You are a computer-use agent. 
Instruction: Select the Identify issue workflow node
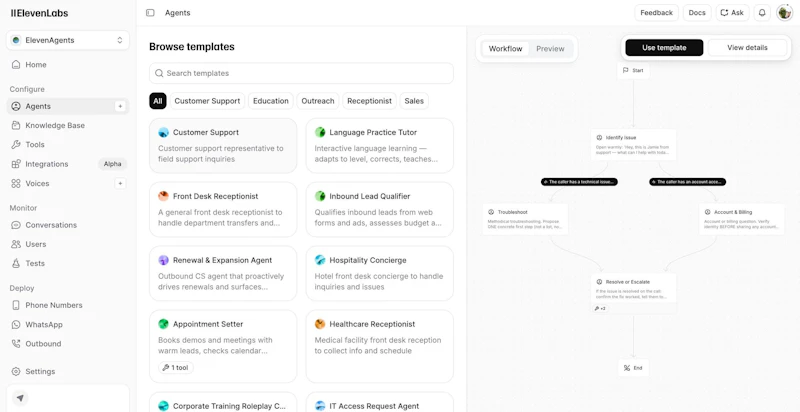tap(633, 145)
